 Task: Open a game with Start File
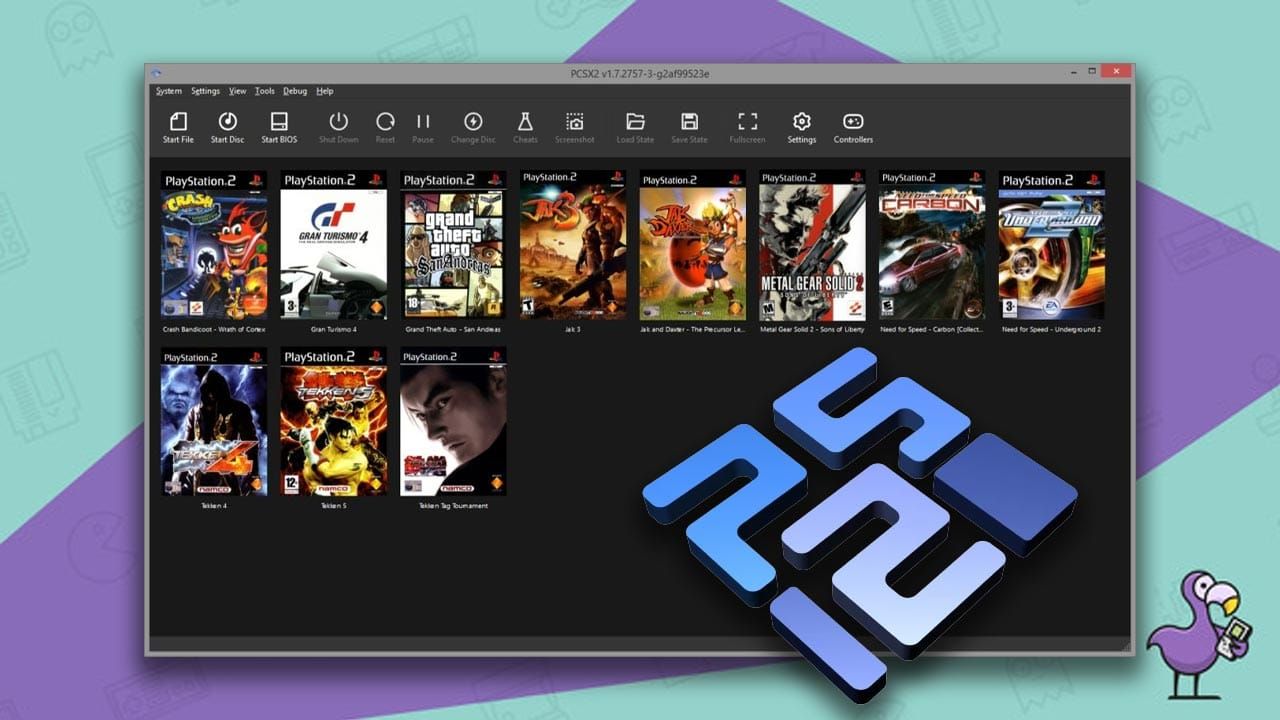click(178, 125)
